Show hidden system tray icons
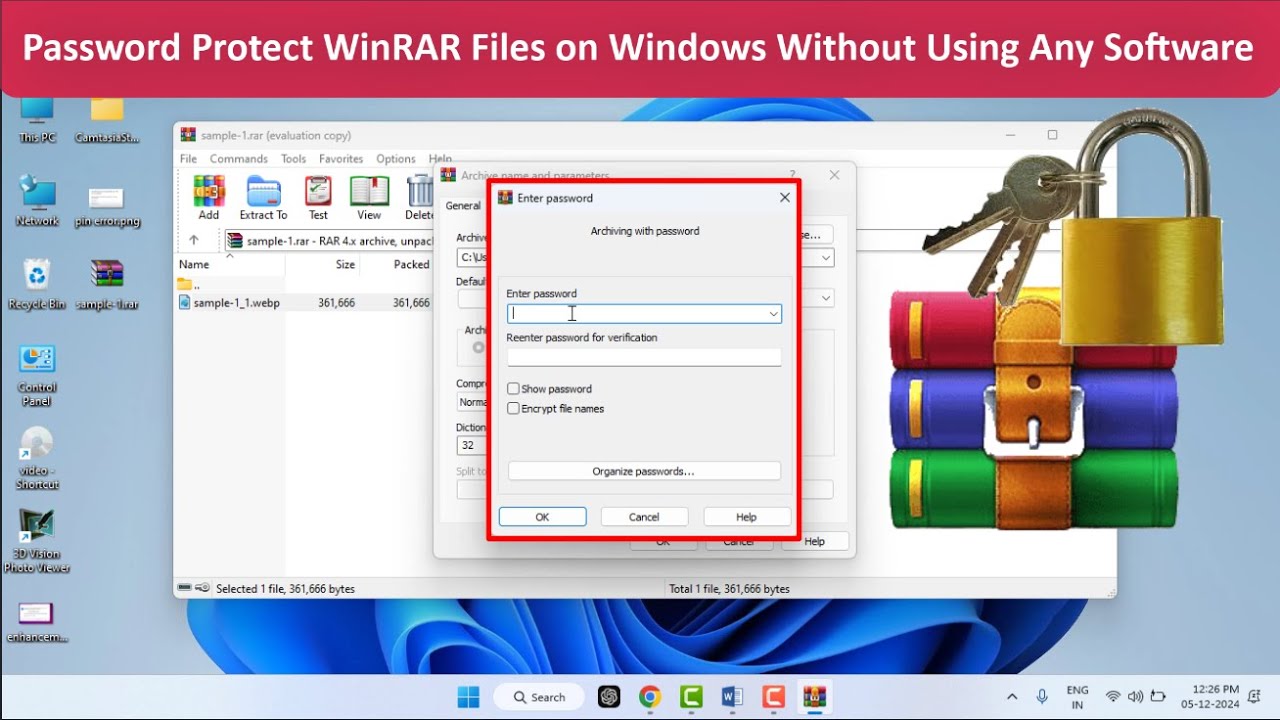 [x=1012, y=697]
